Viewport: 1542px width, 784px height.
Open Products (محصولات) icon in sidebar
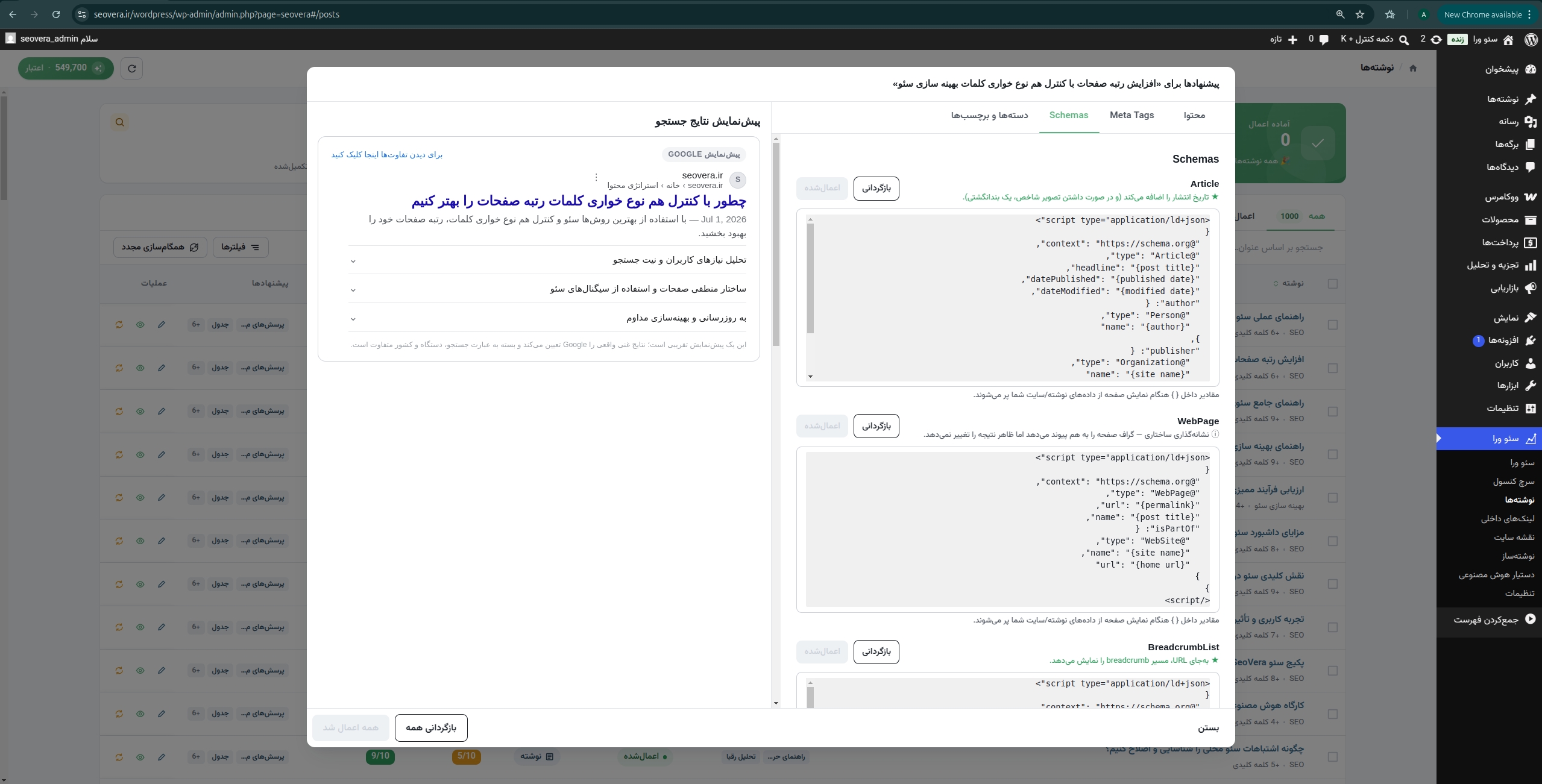1530,220
